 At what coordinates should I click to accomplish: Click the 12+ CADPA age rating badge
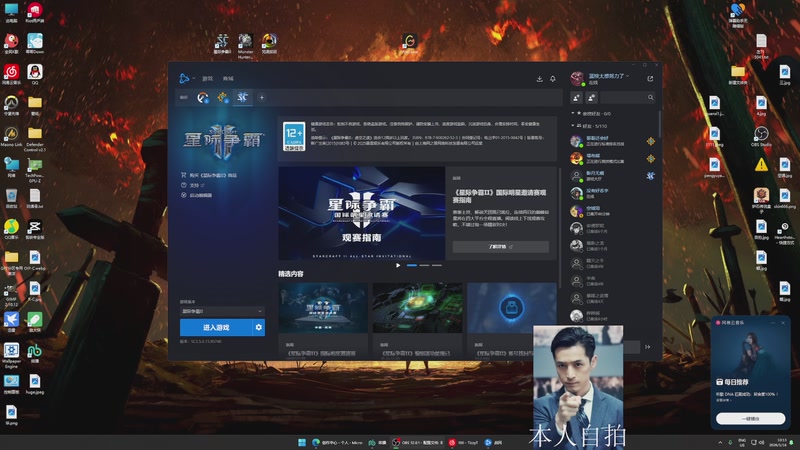(x=294, y=136)
